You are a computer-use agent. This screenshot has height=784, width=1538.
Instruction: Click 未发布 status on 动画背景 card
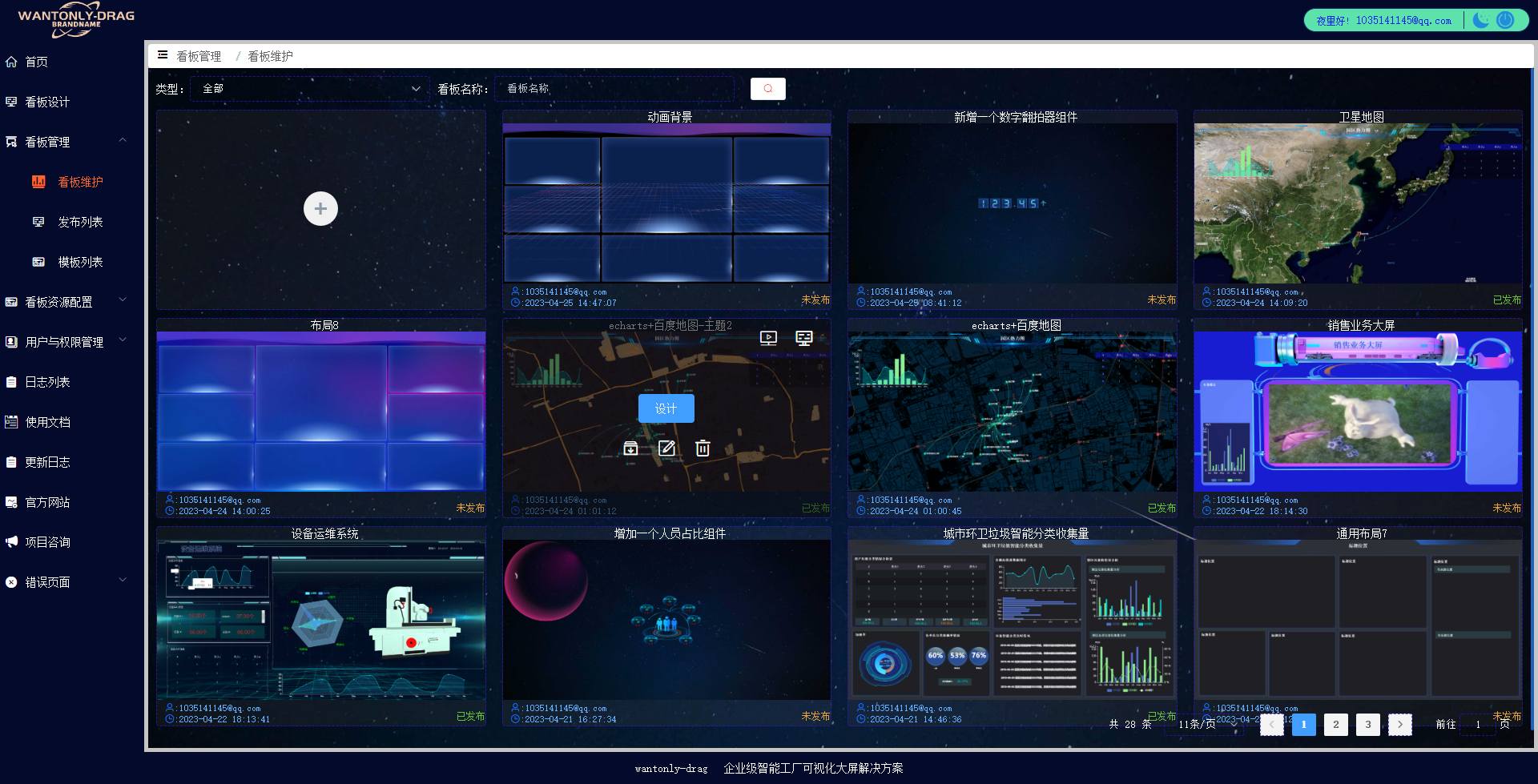[x=815, y=300]
